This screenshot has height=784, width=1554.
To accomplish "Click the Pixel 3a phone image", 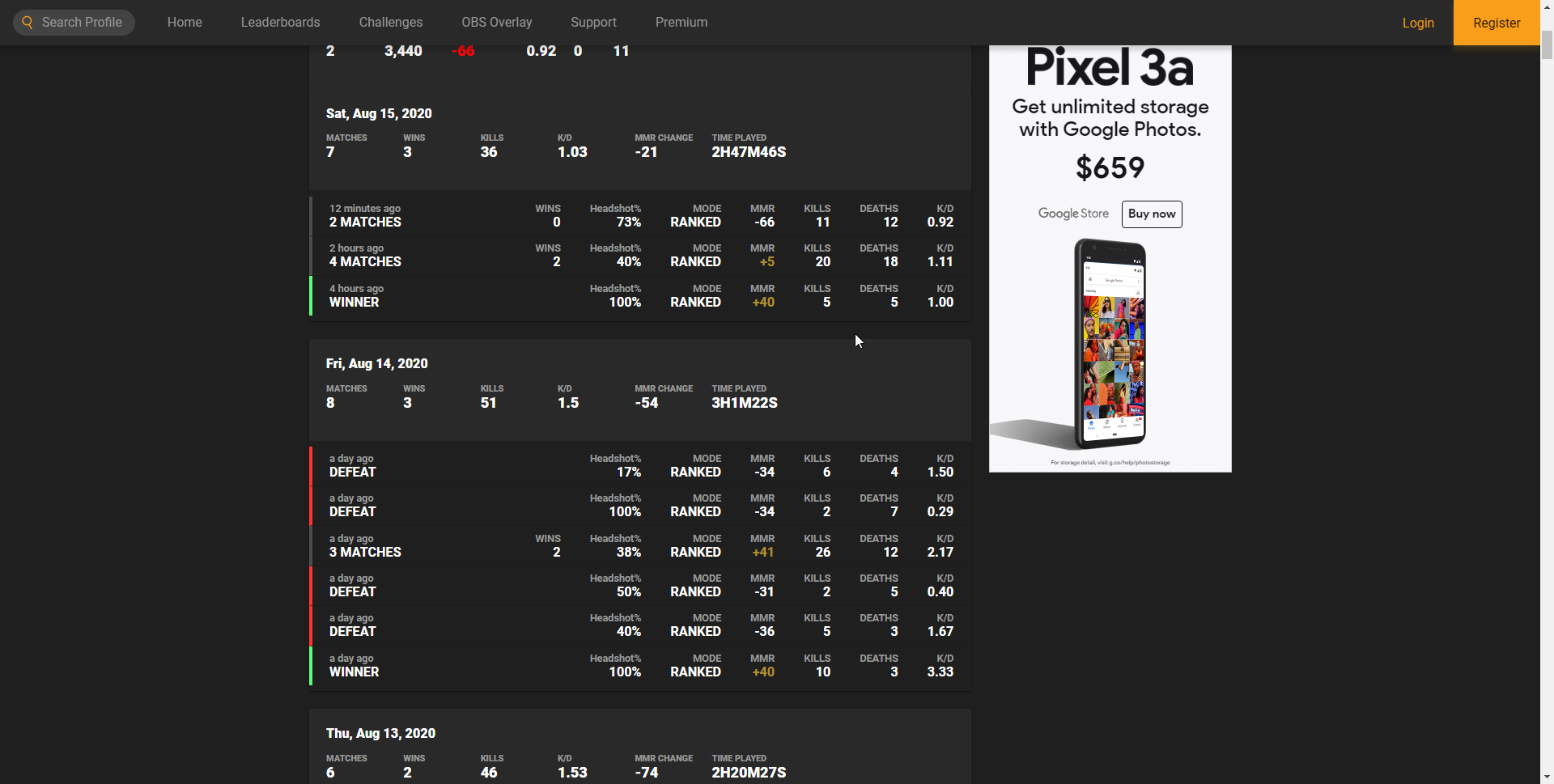I will [1110, 344].
